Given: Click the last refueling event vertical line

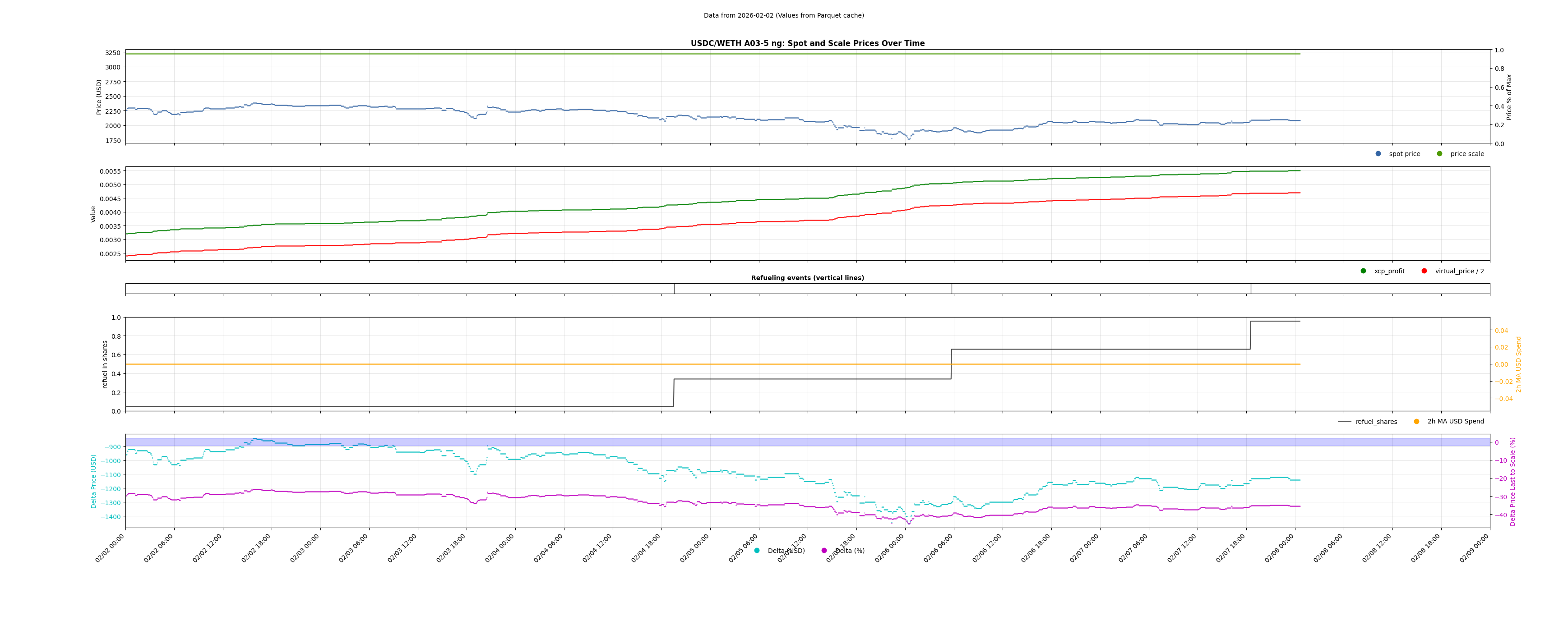Looking at the screenshot, I should point(1251,289).
